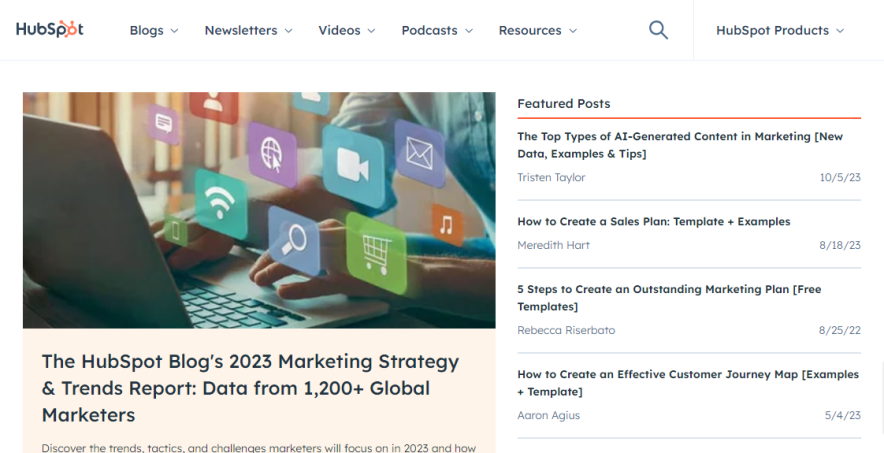Open the Videos menu

[x=339, y=30]
